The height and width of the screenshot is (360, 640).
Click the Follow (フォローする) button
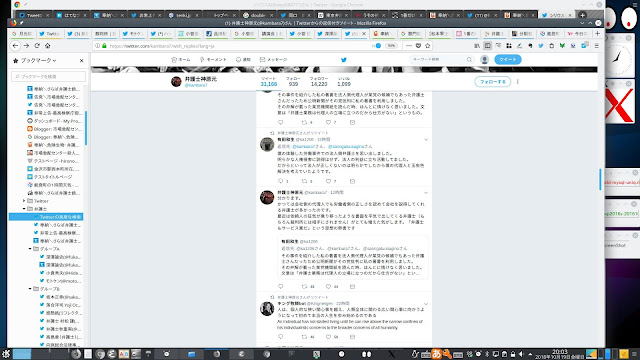click(493, 82)
